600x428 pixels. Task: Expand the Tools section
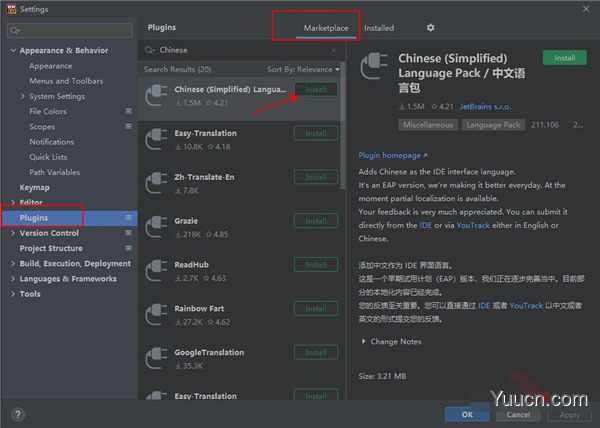point(13,294)
